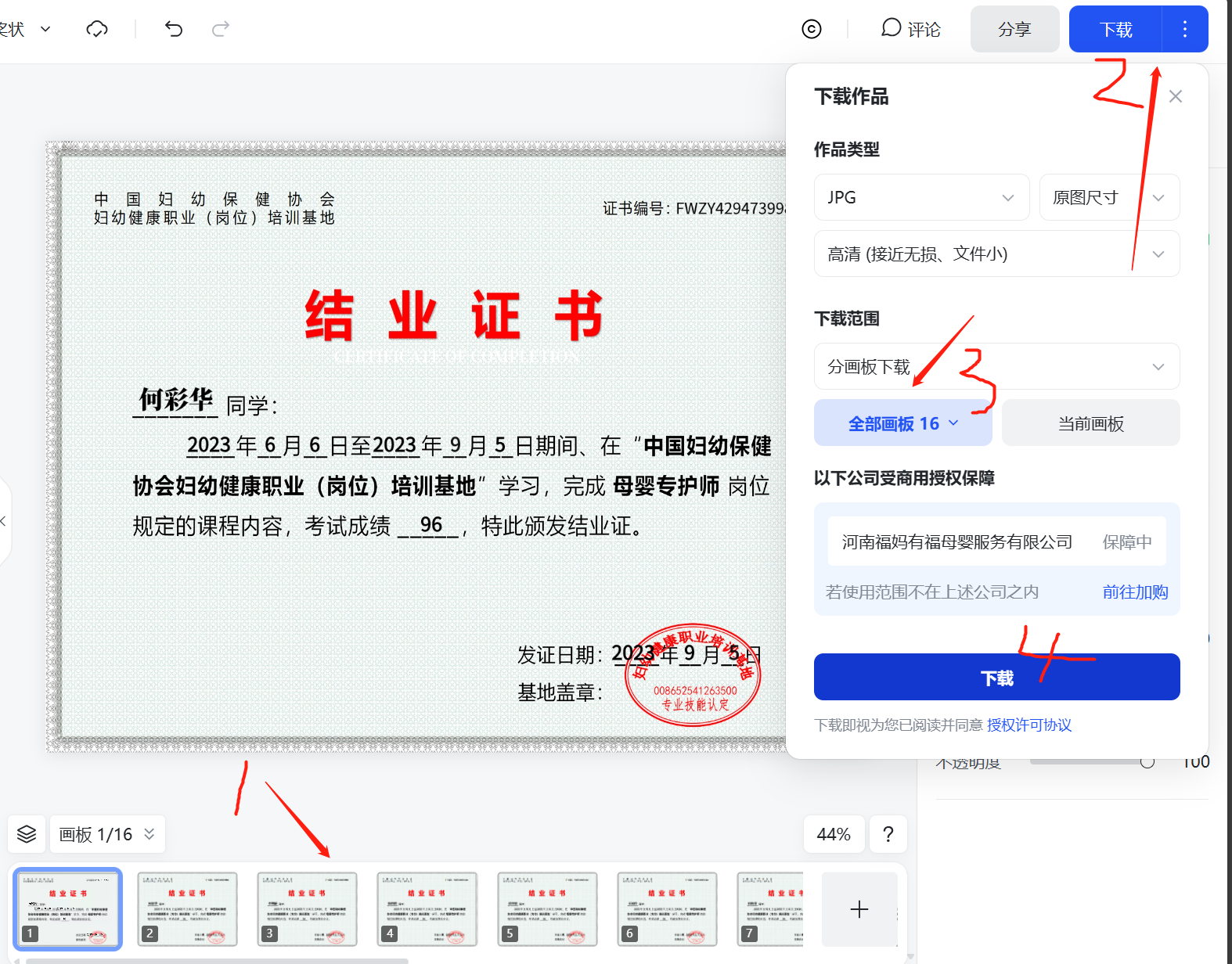
Task: Select artboard thumbnail 1
Action: (68, 908)
